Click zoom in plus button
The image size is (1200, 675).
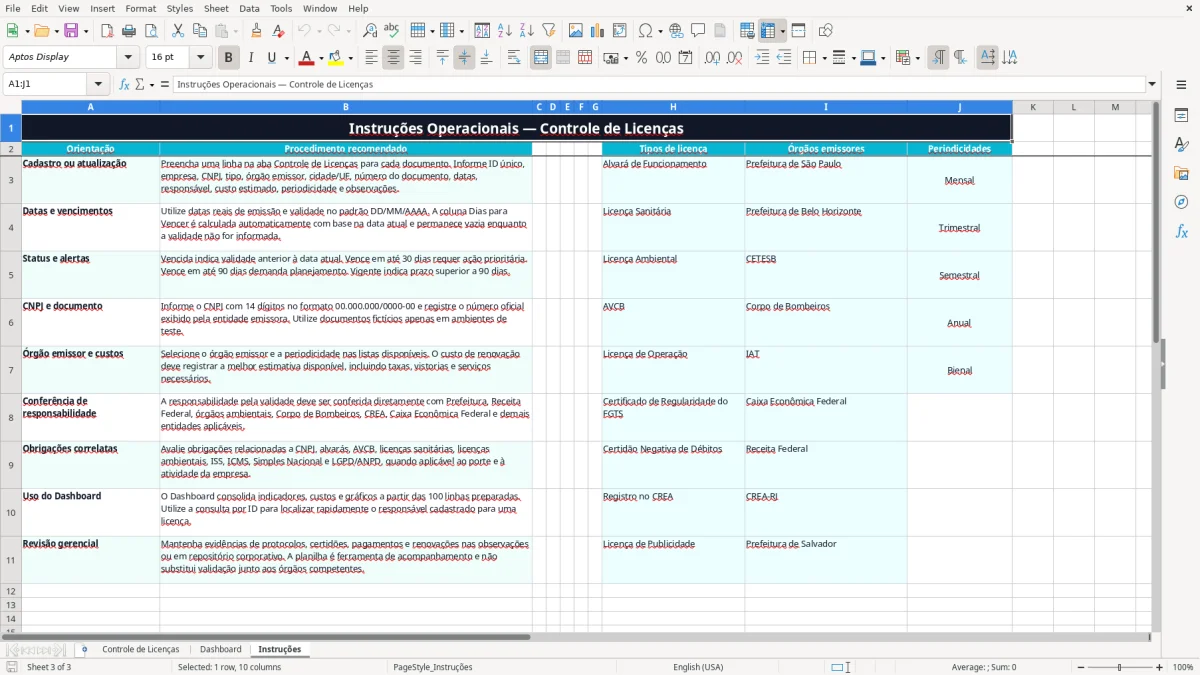pyautogui.click(x=1160, y=667)
